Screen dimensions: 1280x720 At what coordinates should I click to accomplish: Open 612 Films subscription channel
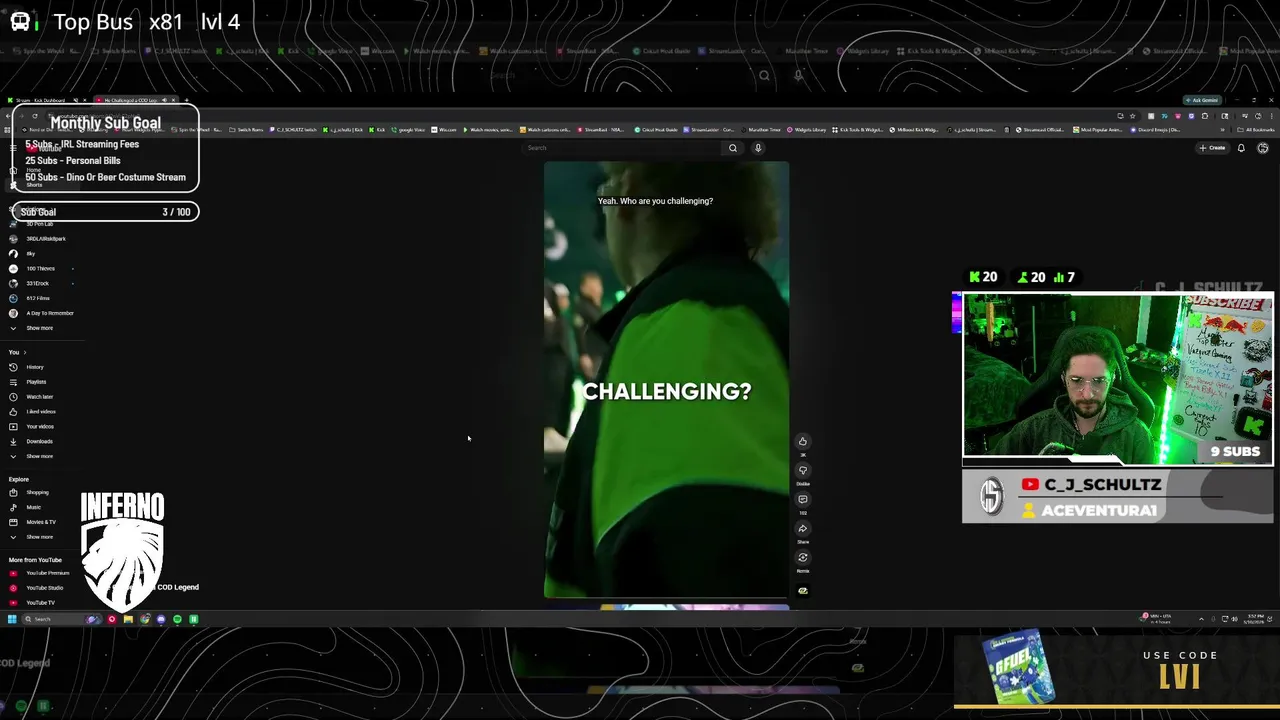tap(40, 298)
